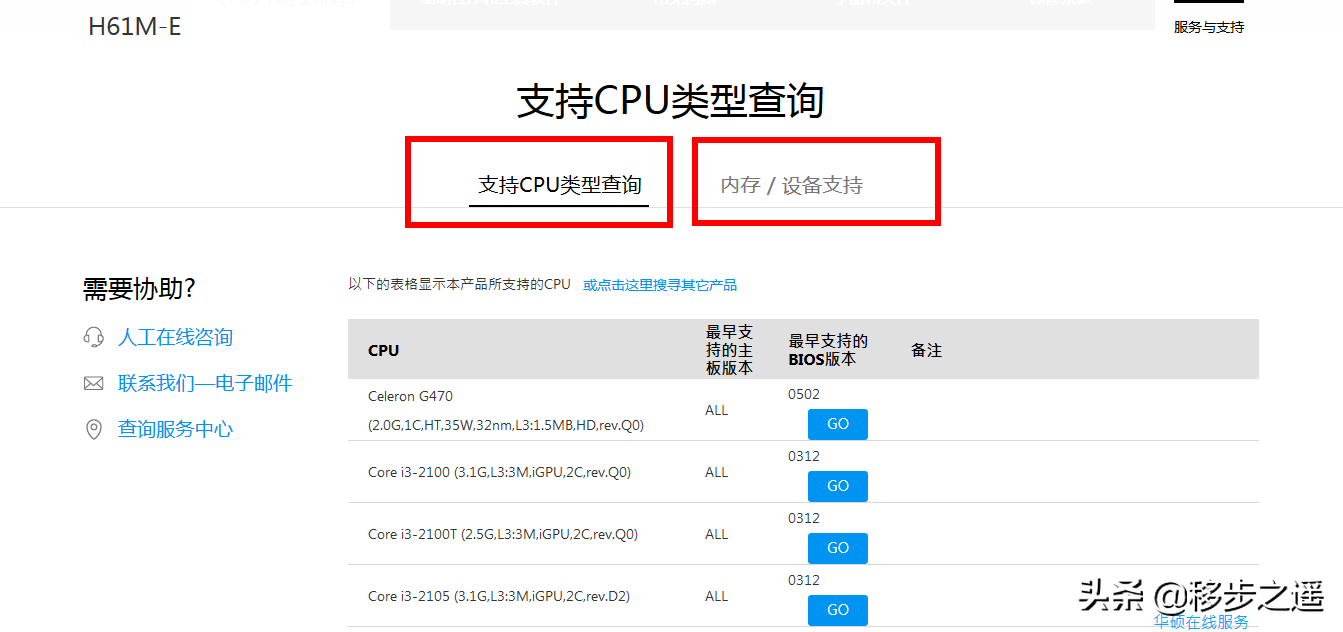1343x632 pixels.
Task: Click the headset icon for online consultation
Action: coord(94,338)
